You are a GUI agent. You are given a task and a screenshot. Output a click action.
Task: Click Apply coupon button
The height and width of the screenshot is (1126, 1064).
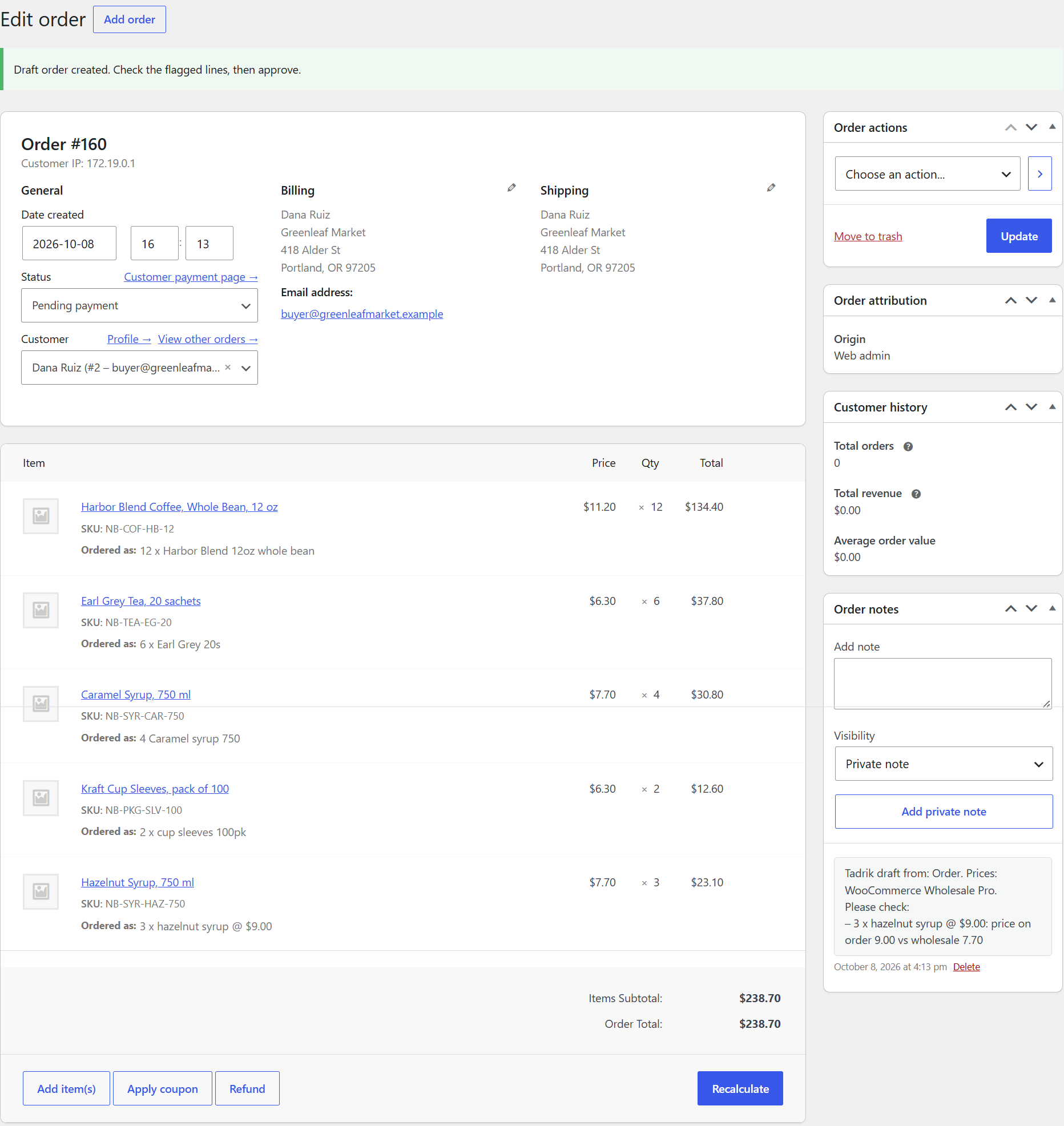tap(163, 1089)
